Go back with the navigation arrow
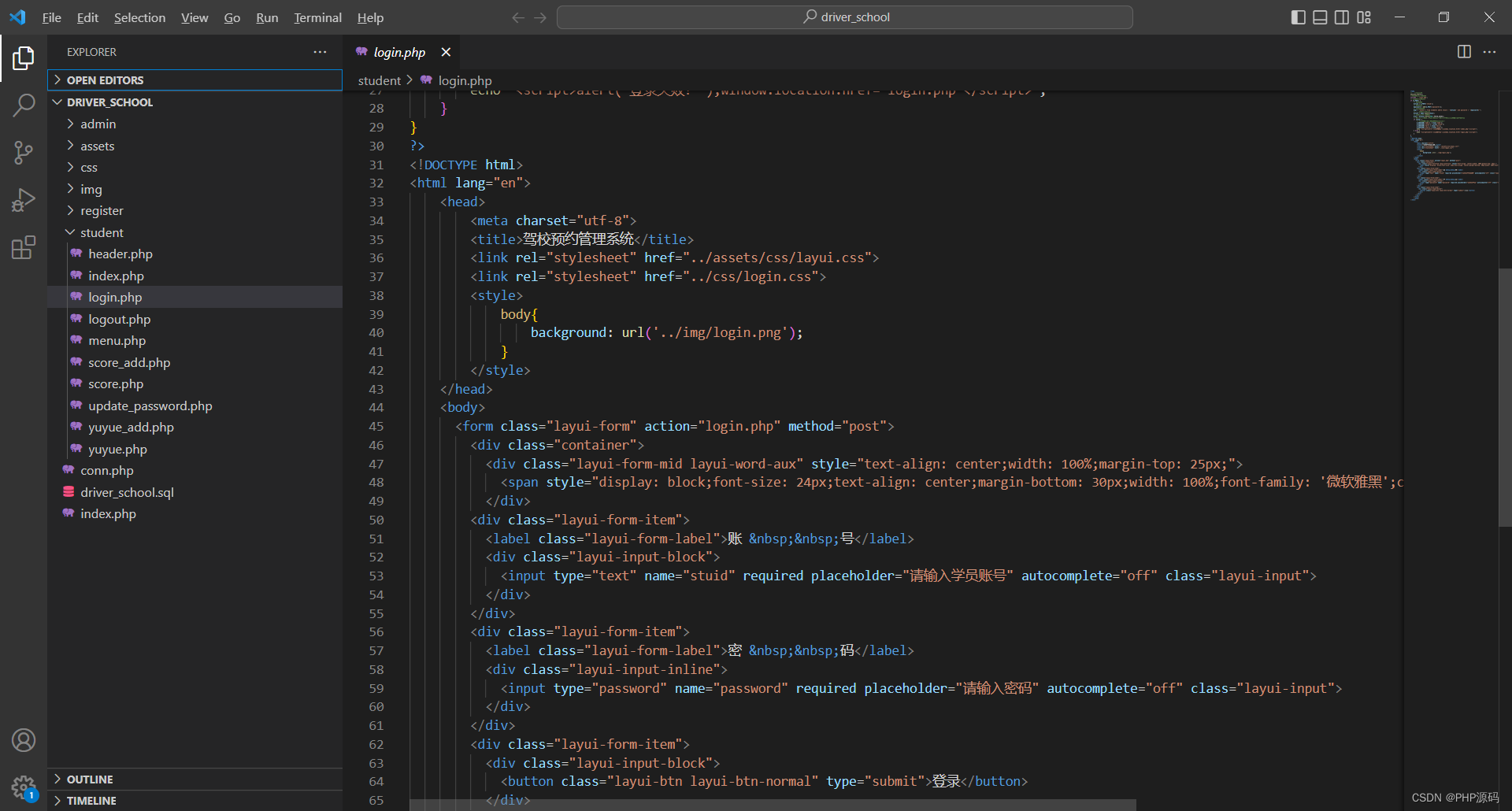The width and height of the screenshot is (1512, 811). coord(518,17)
